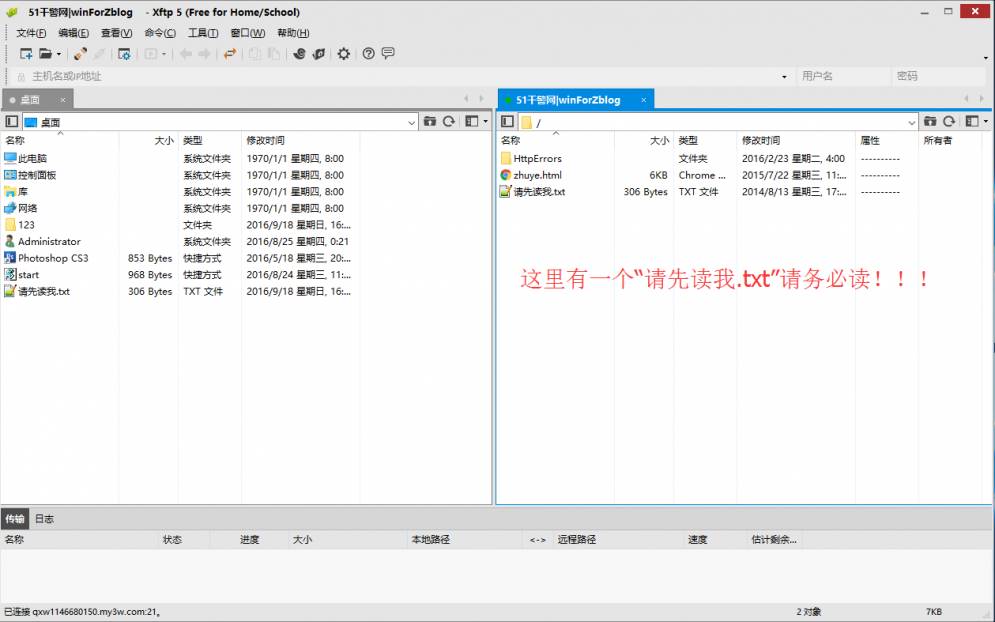Click the remote pane view layout icon

(972, 121)
